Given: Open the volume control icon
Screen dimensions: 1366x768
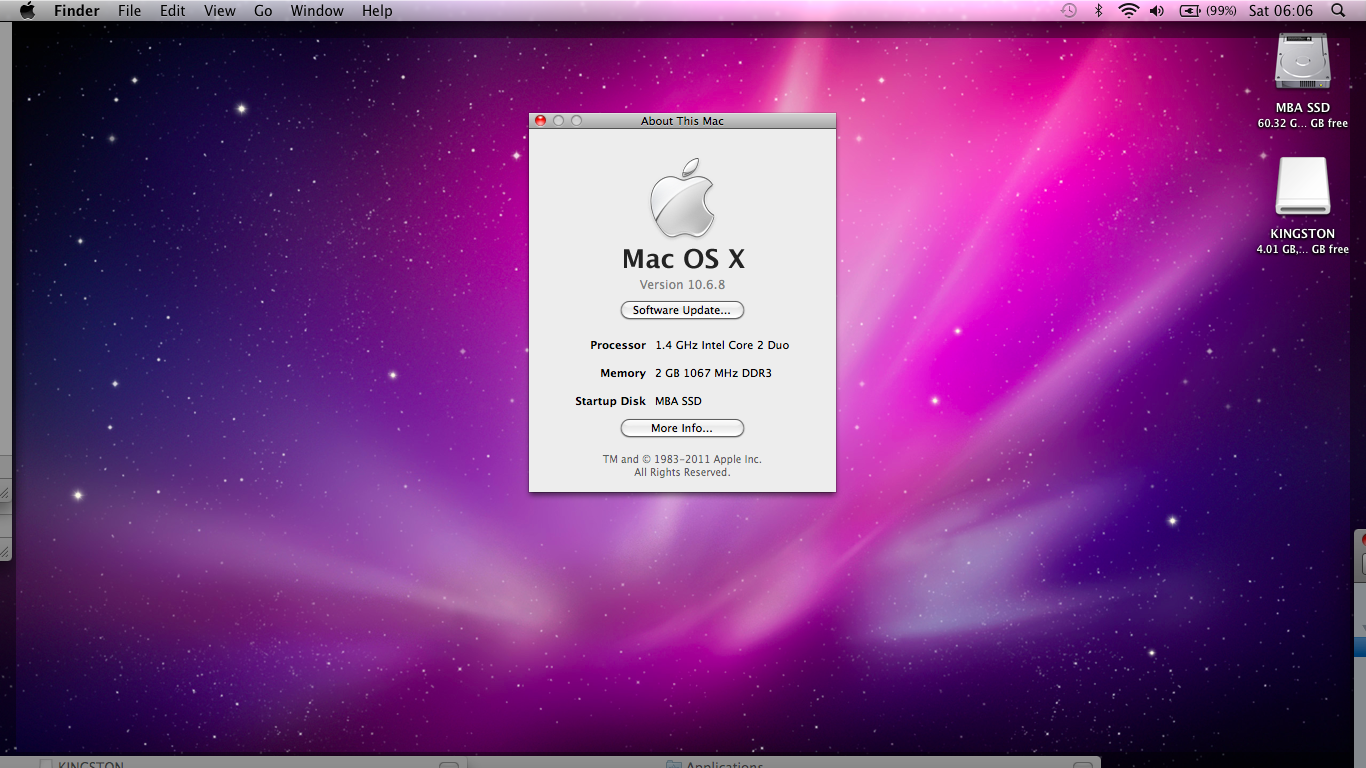Looking at the screenshot, I should (1157, 11).
